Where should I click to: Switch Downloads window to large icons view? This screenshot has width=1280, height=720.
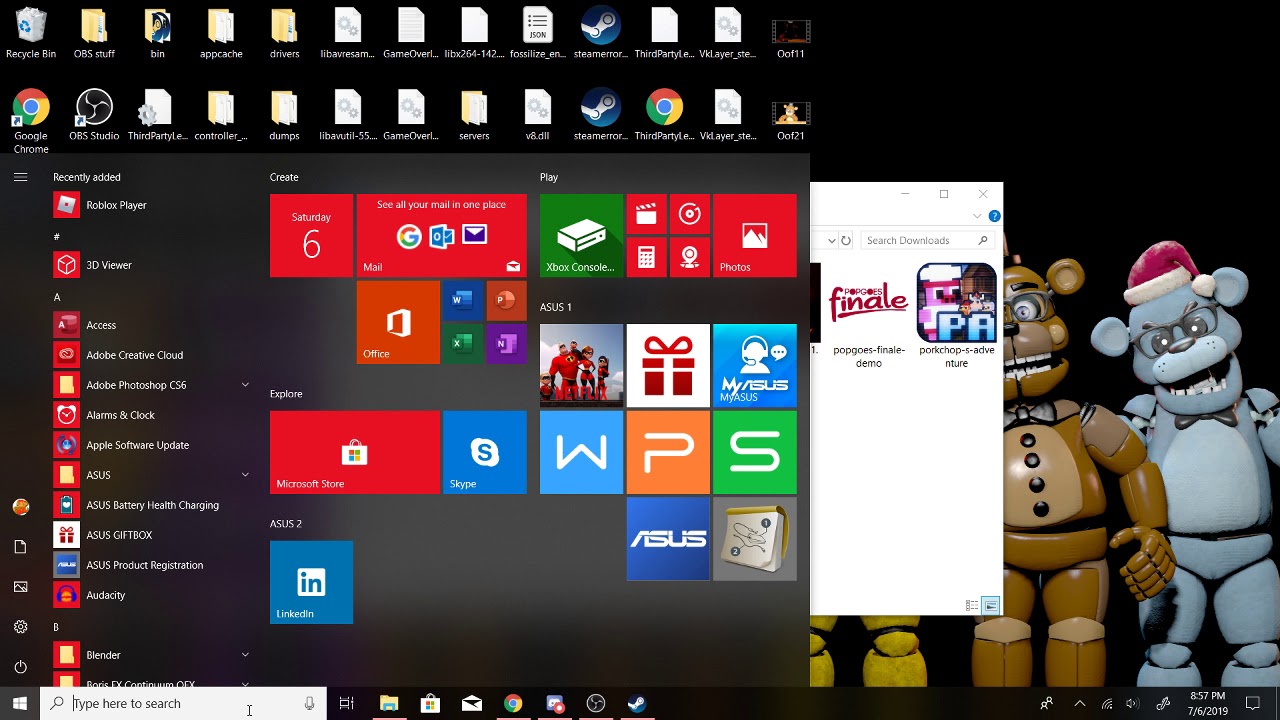[x=990, y=606]
